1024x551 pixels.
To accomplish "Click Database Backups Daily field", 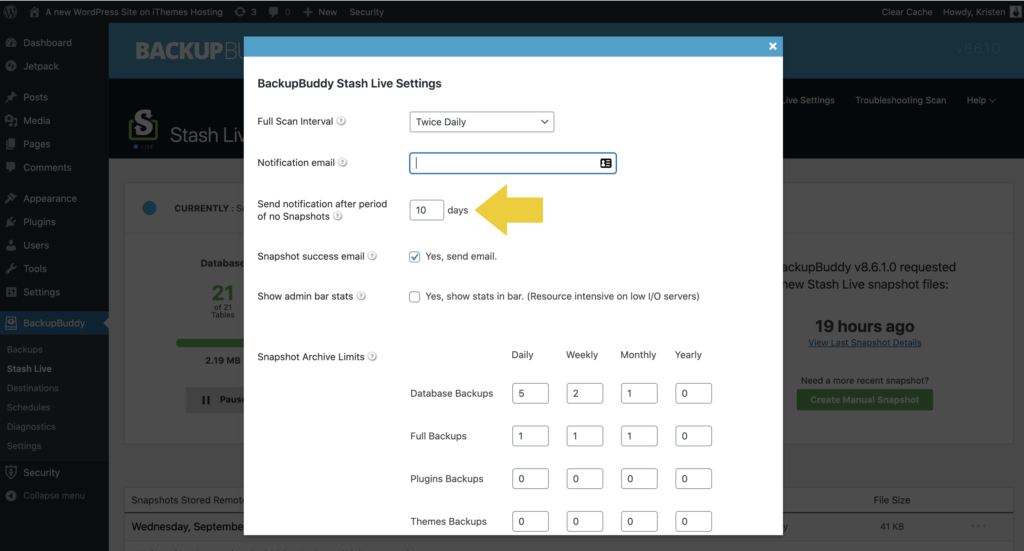I will pos(530,393).
